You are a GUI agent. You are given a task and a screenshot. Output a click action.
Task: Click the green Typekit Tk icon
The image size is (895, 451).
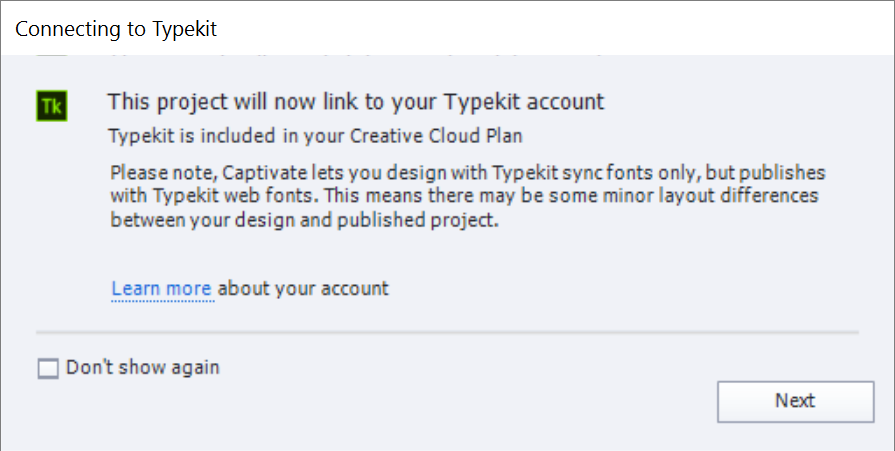(50, 105)
